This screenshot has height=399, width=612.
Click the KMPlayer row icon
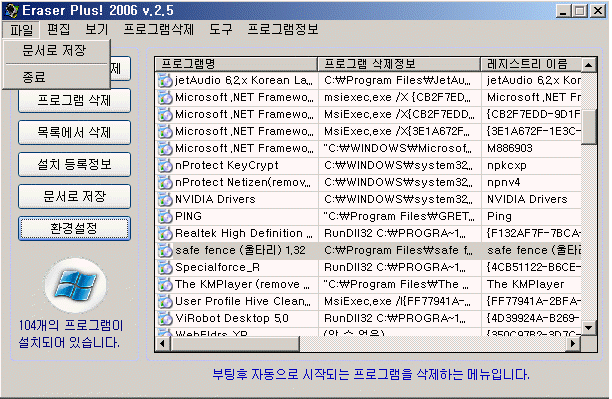coord(165,285)
